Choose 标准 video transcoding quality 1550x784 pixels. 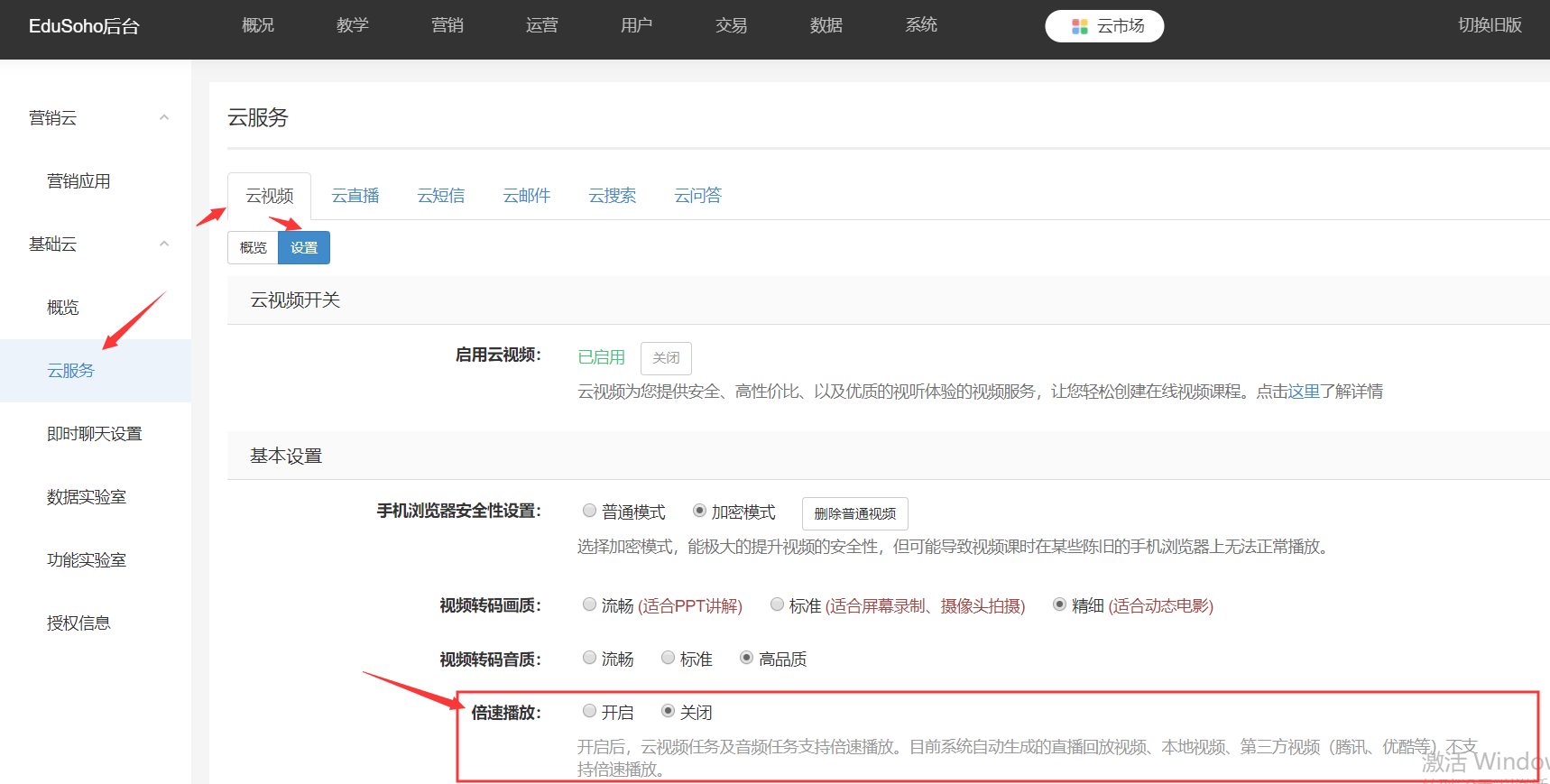(777, 604)
